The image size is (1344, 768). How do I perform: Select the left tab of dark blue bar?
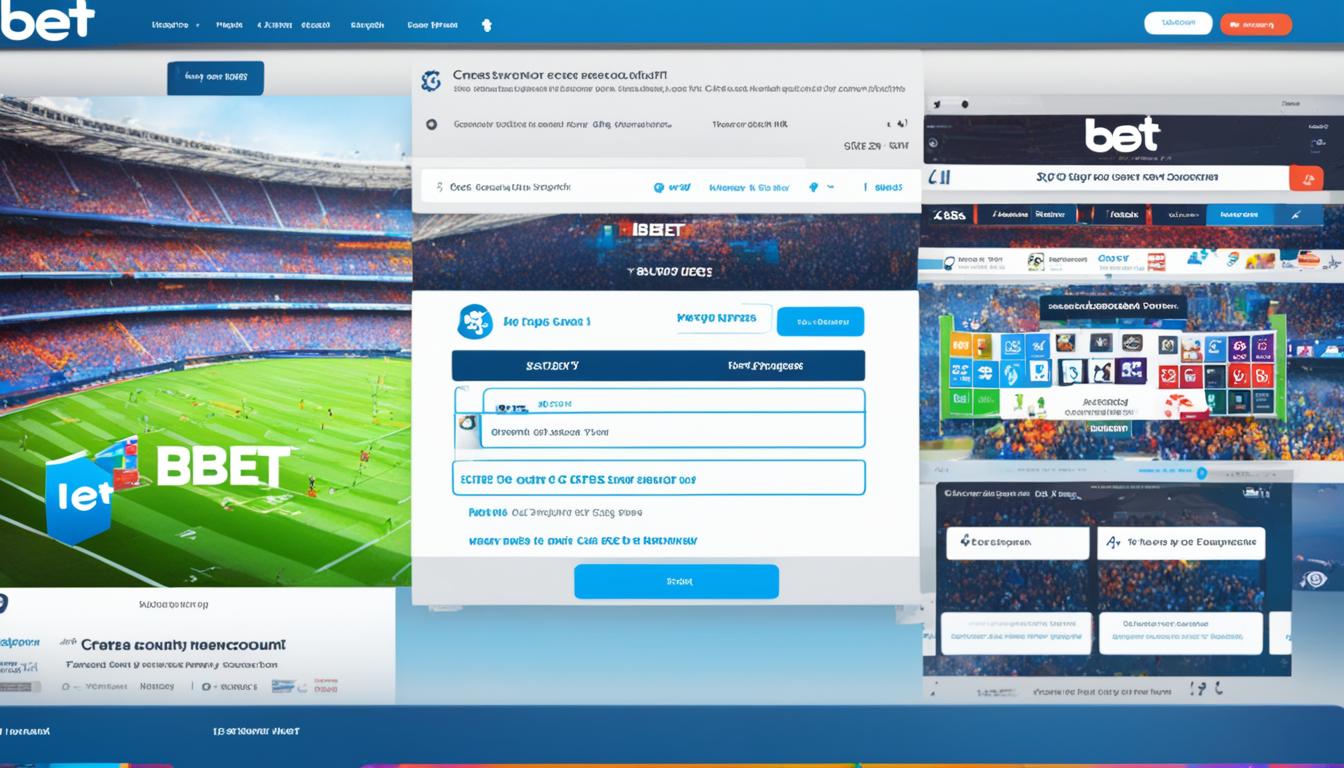coord(552,366)
